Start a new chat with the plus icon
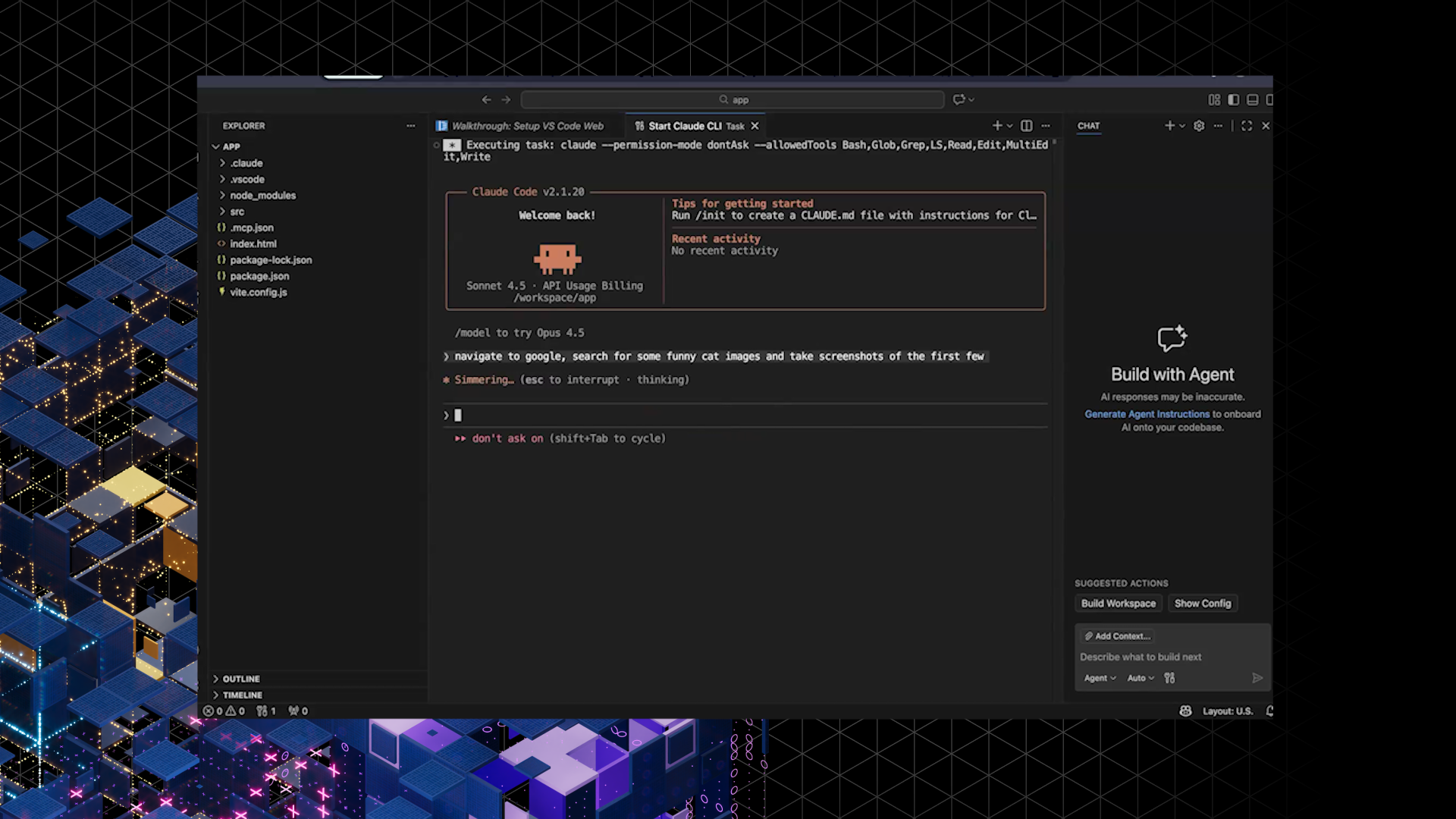The width and height of the screenshot is (1456, 819). pyautogui.click(x=1169, y=126)
